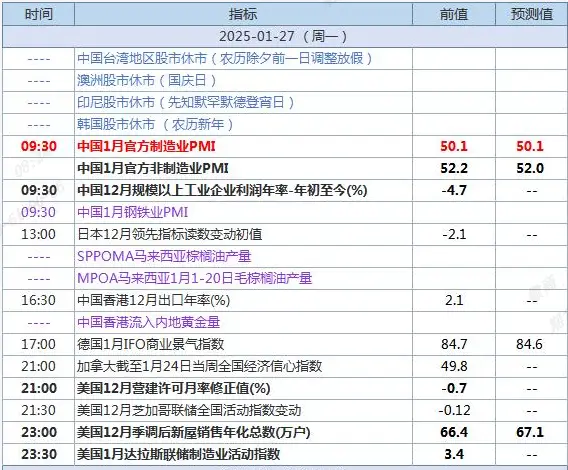Screen dimensions: 568x470
Task: Click the 指标 column header
Action: pyautogui.click(x=243, y=14)
